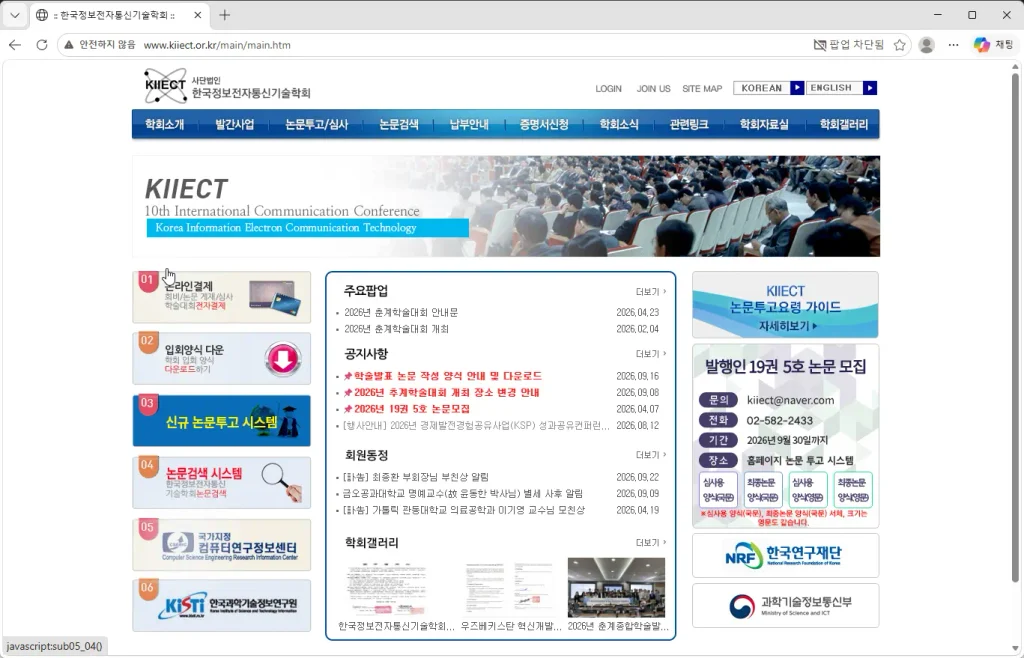1024x658 pixels.
Task: Click the KIIECT conference hero banner image
Action: click(506, 206)
